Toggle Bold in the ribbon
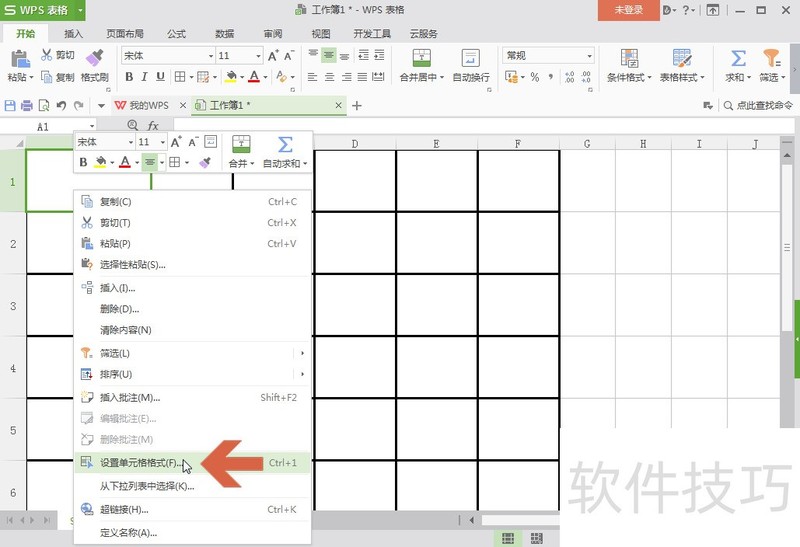Image resolution: width=800 pixels, height=547 pixels. click(129, 77)
